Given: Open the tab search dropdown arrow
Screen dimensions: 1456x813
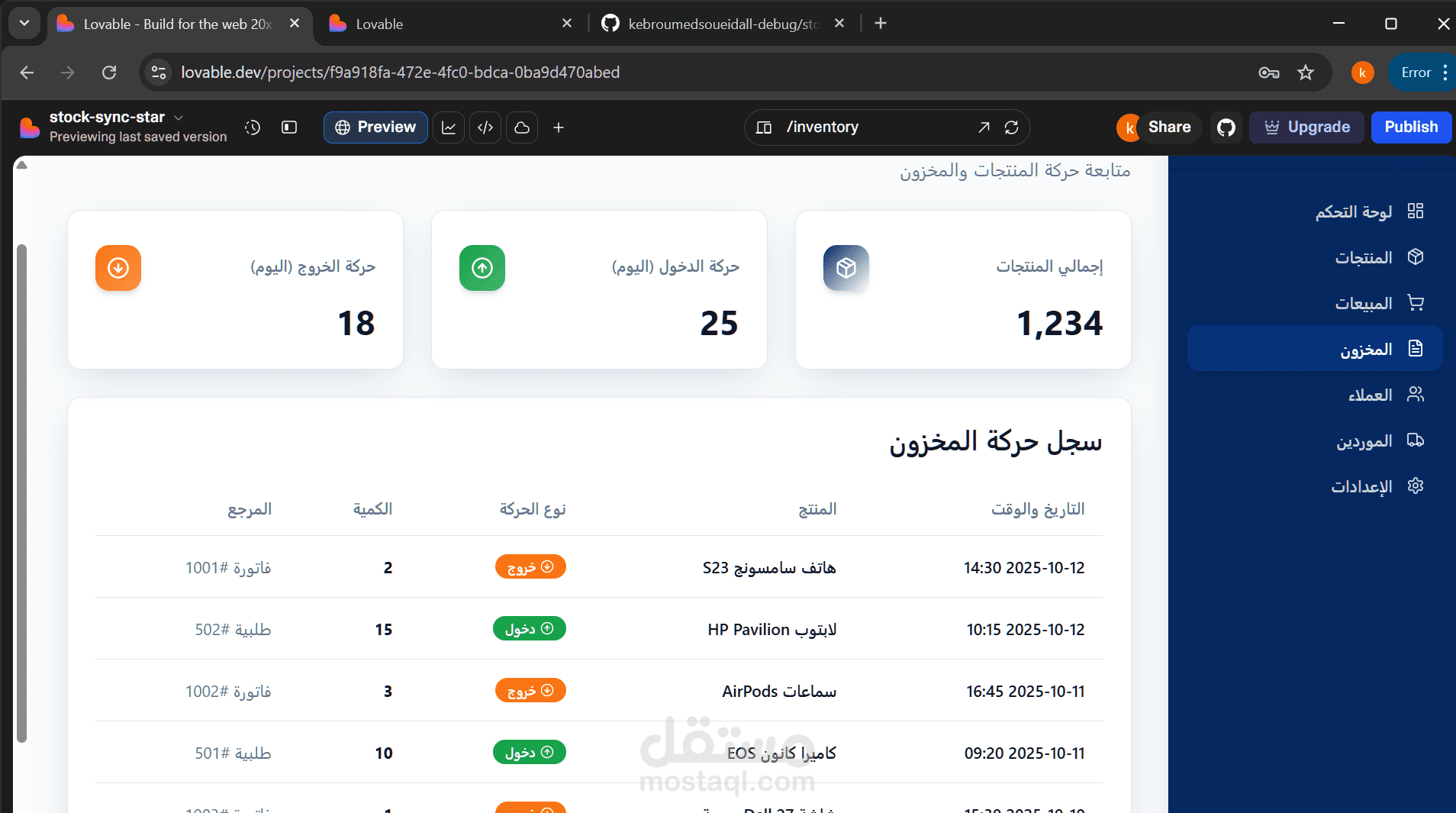Looking at the screenshot, I should pyautogui.click(x=24, y=24).
